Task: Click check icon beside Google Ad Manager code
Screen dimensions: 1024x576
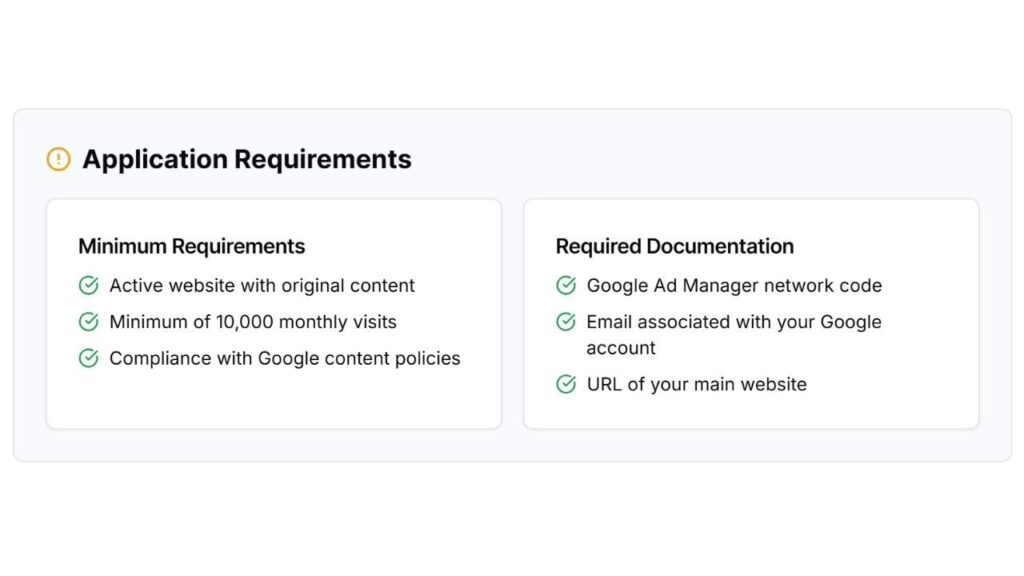Action: coord(566,285)
